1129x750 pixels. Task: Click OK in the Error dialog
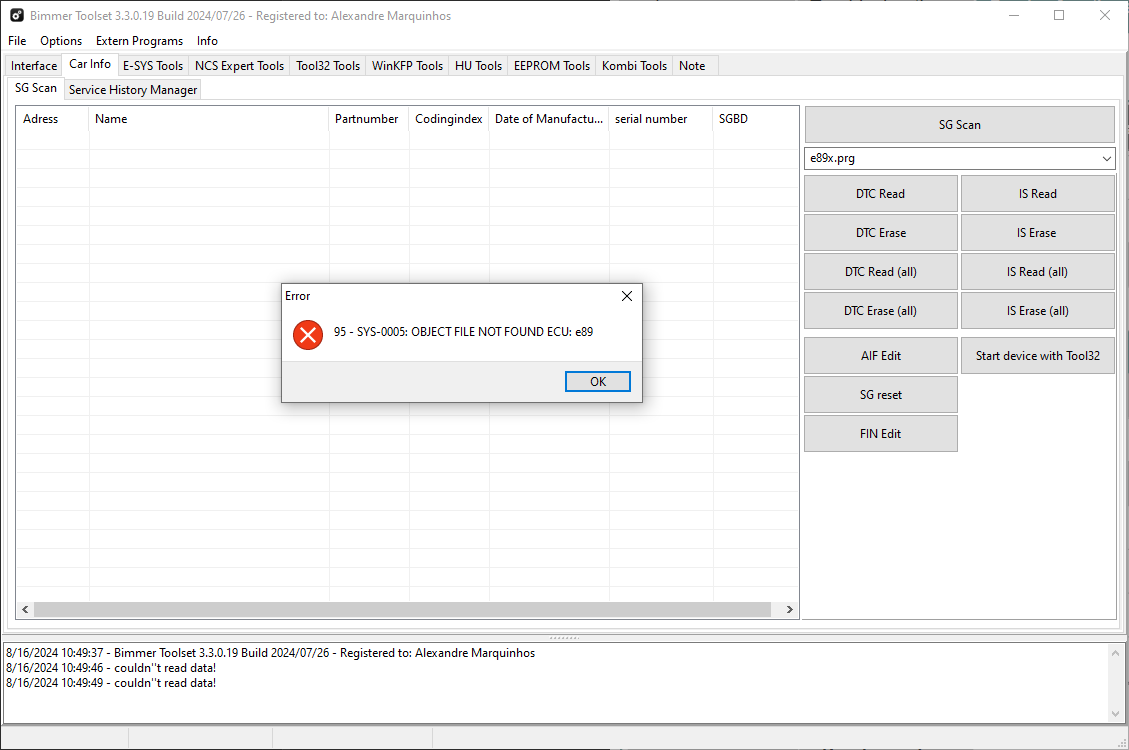598,381
